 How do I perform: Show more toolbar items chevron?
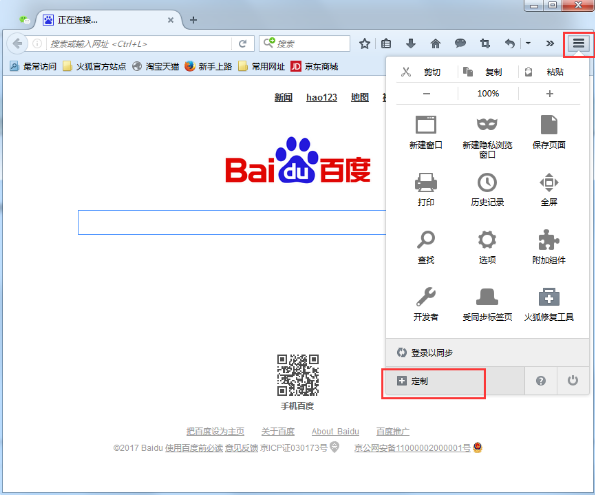coord(549,44)
